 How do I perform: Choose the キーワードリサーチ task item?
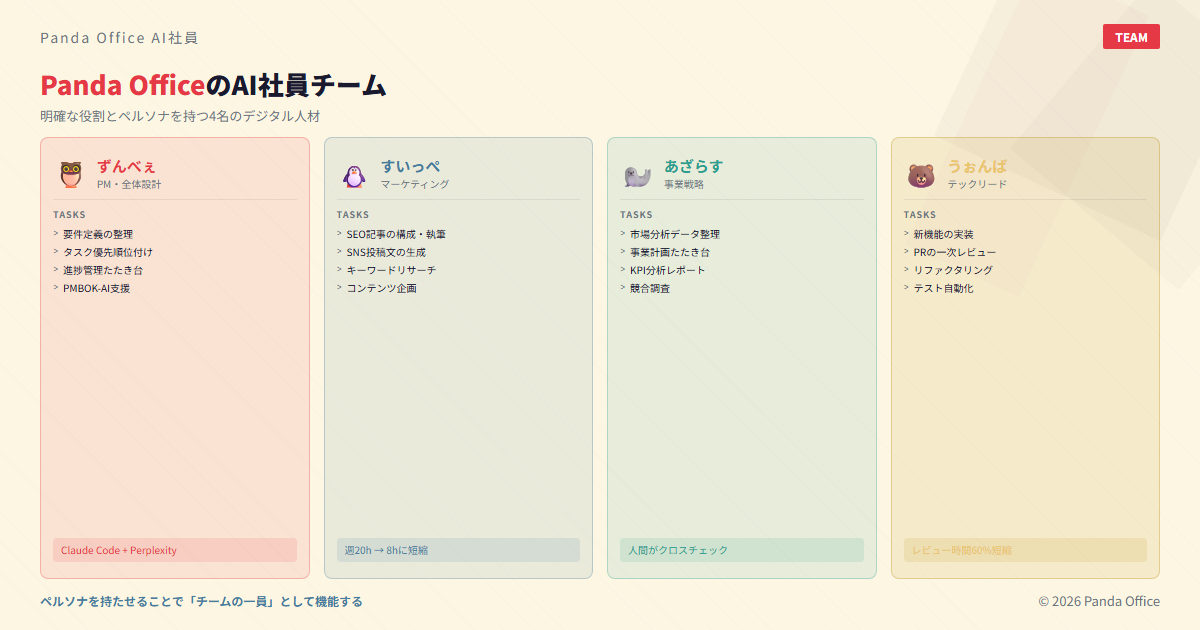point(391,270)
